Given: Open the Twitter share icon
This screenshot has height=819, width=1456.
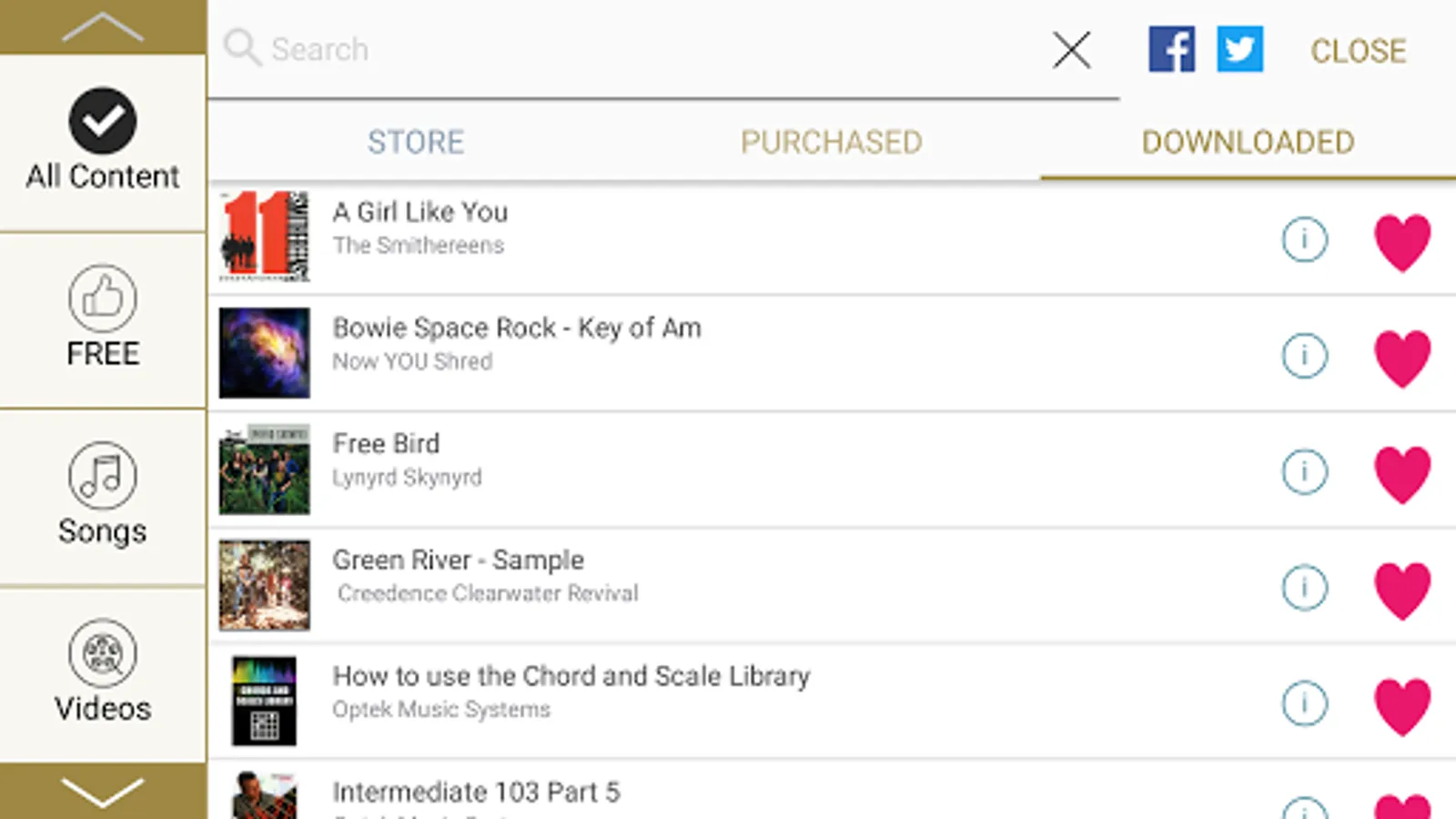Looking at the screenshot, I should 1240,49.
